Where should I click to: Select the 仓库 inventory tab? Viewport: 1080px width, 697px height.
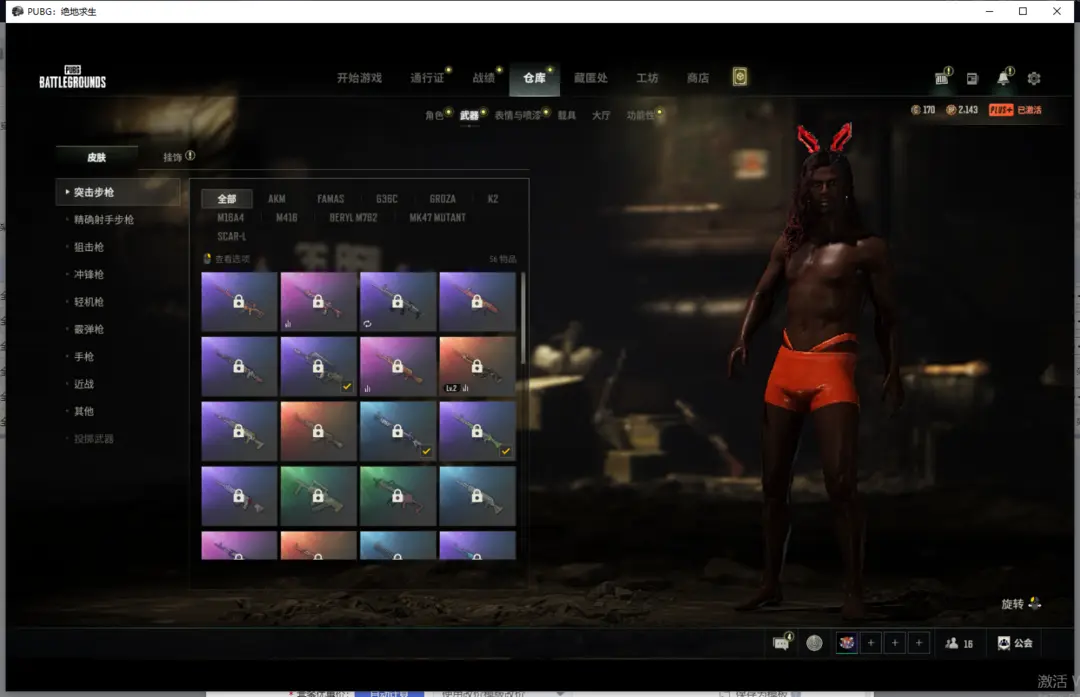pos(534,78)
